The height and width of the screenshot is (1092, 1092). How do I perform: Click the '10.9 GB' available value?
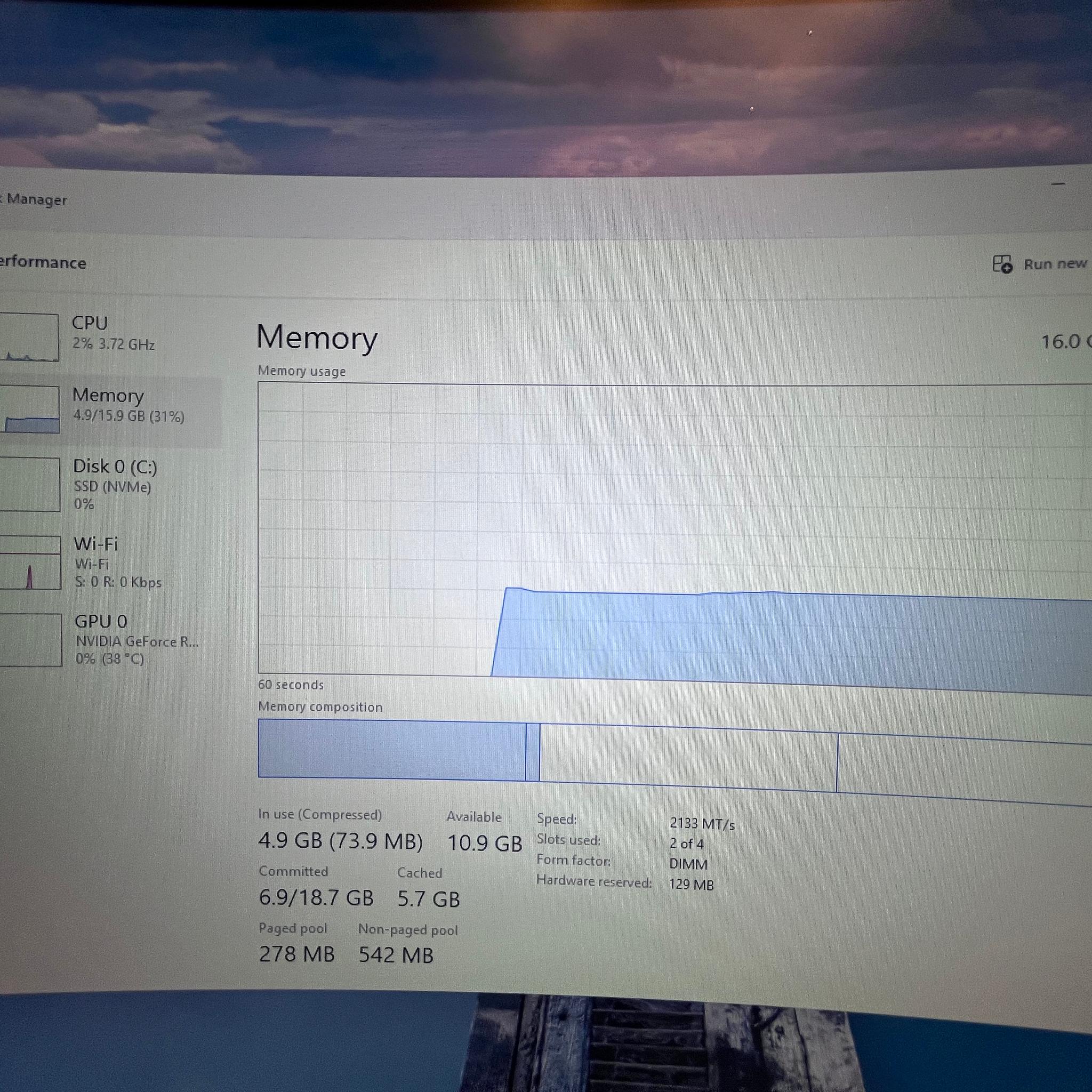coord(484,844)
